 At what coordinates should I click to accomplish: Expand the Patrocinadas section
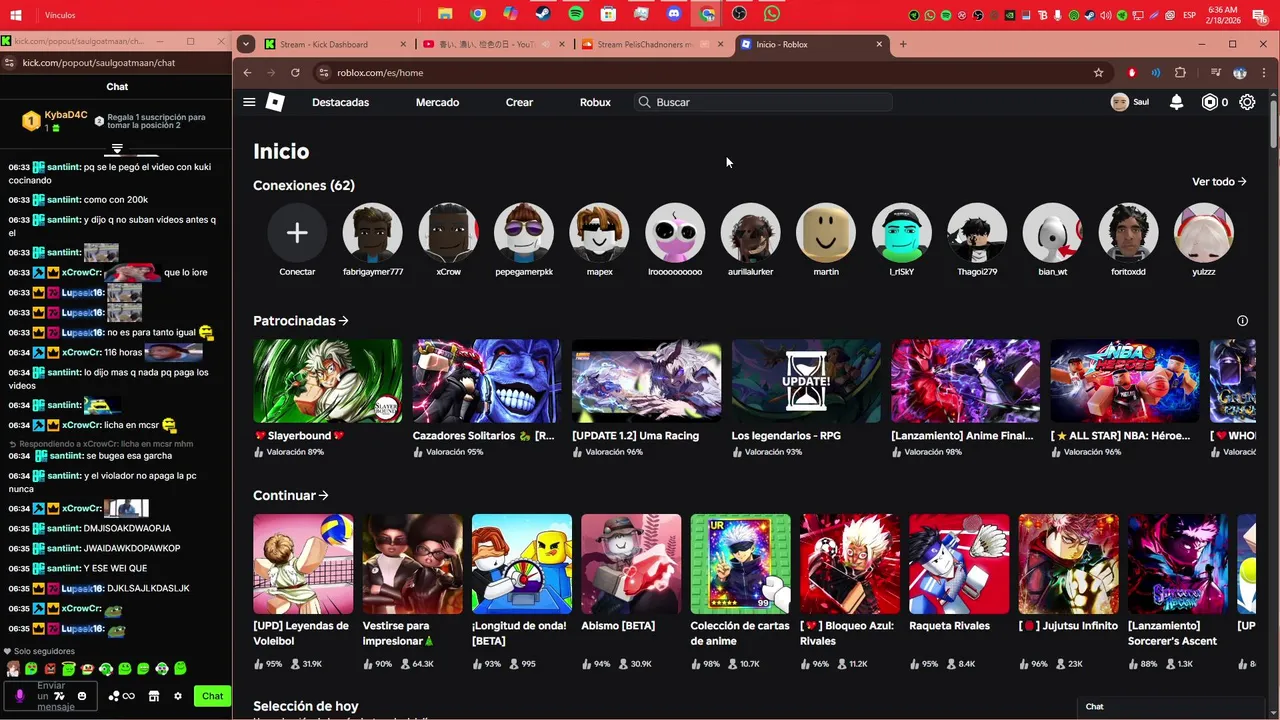point(301,321)
